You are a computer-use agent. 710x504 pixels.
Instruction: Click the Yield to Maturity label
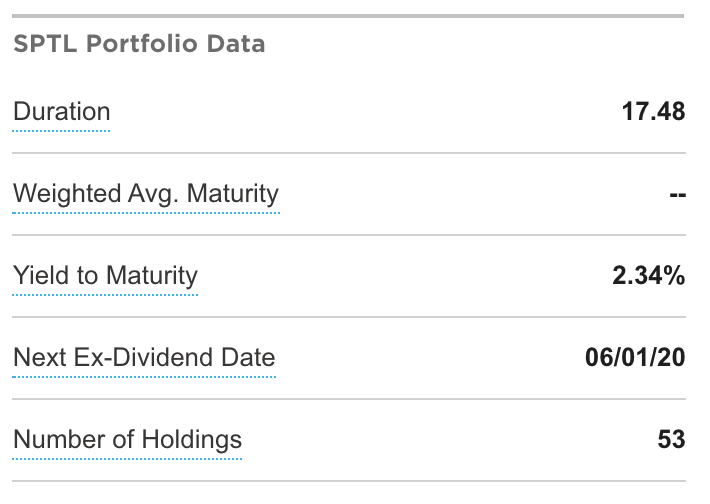point(105,276)
